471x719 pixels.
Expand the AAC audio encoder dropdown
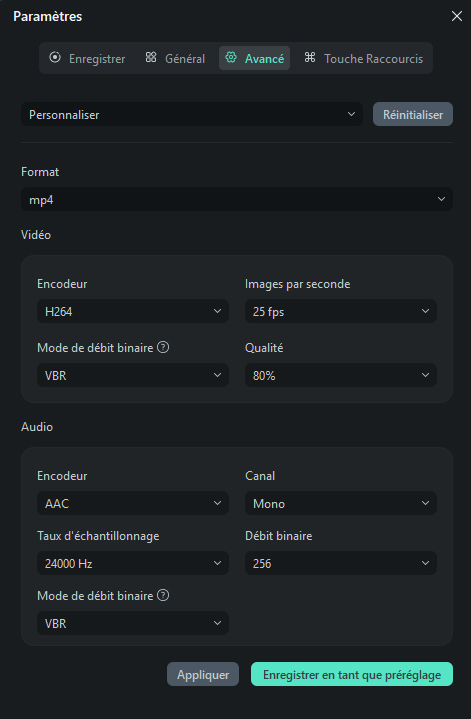pyautogui.click(x=133, y=503)
